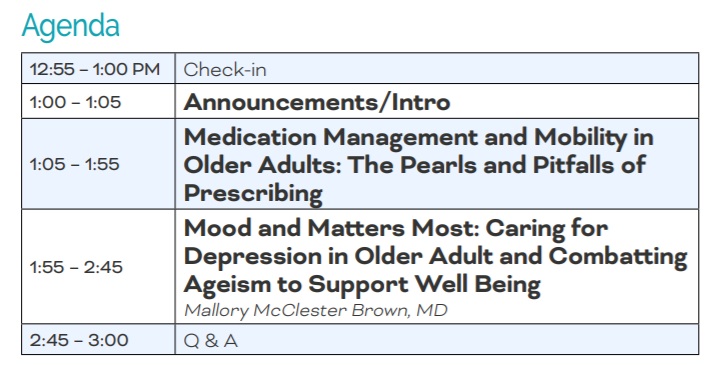Screen dimensions: 717x366
Task: Click the Check-in row text
Action: click(225, 70)
